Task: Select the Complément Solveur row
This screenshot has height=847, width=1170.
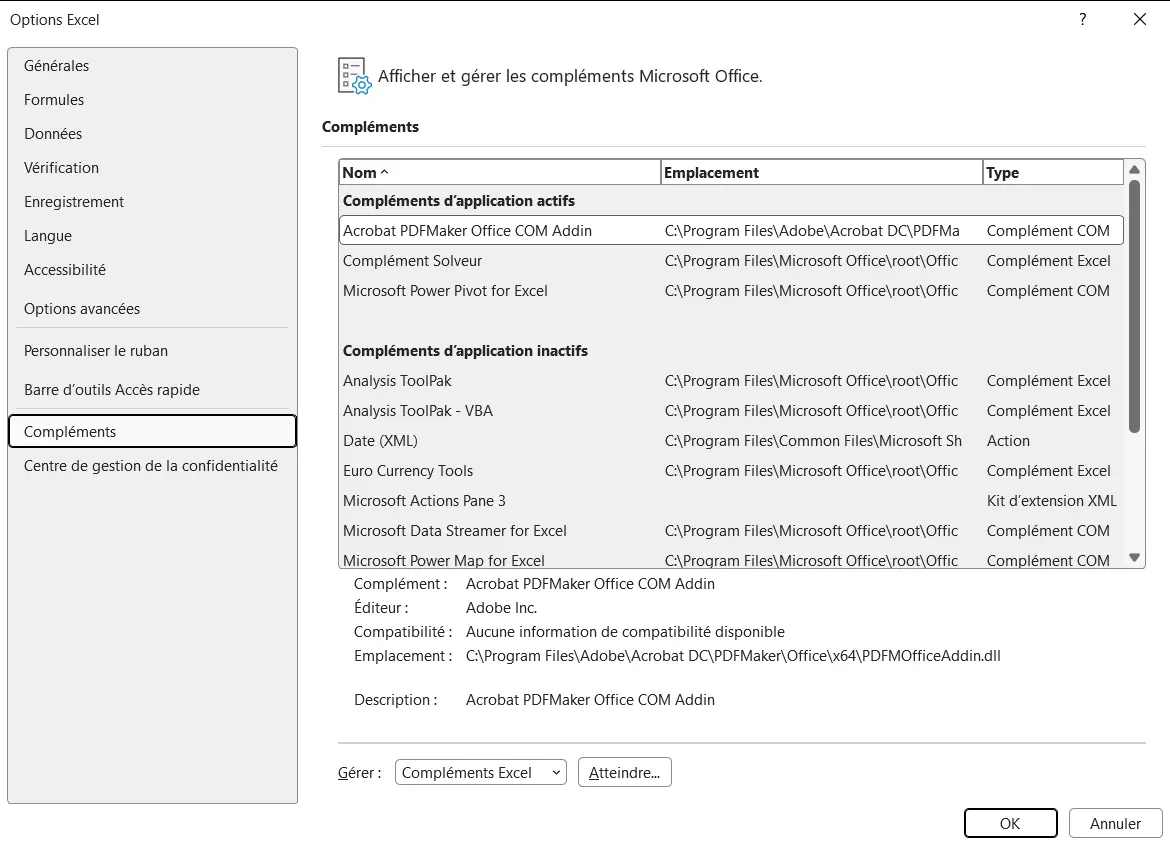Action: pos(731,260)
